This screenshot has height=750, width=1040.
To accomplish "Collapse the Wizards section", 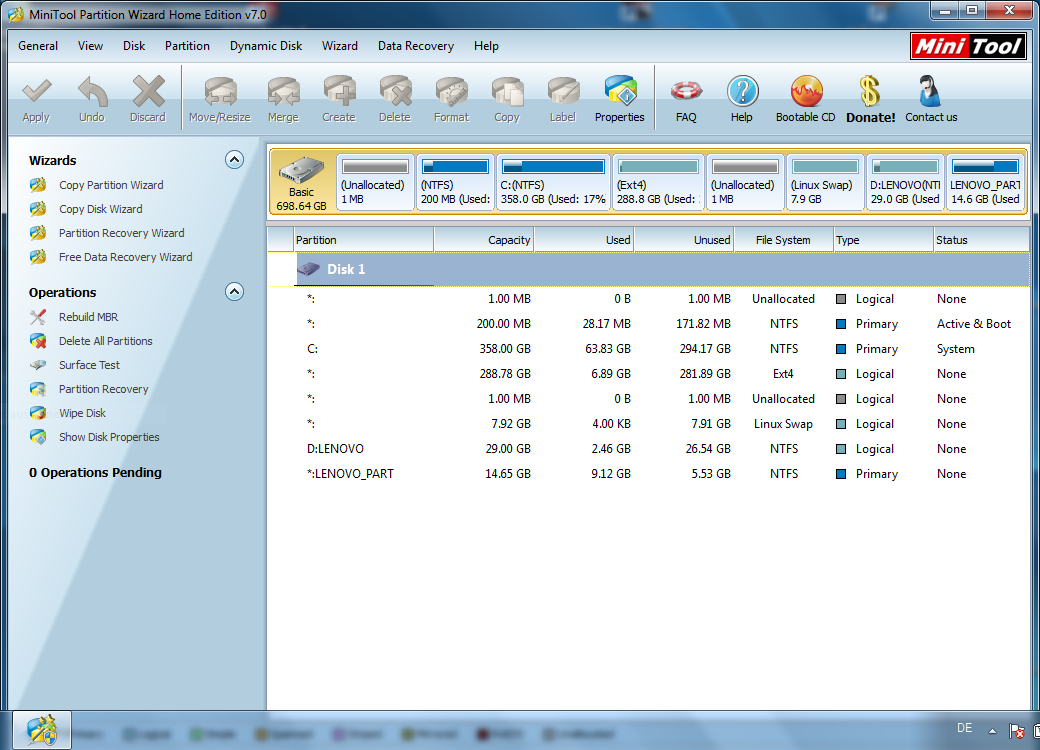I will point(234,160).
